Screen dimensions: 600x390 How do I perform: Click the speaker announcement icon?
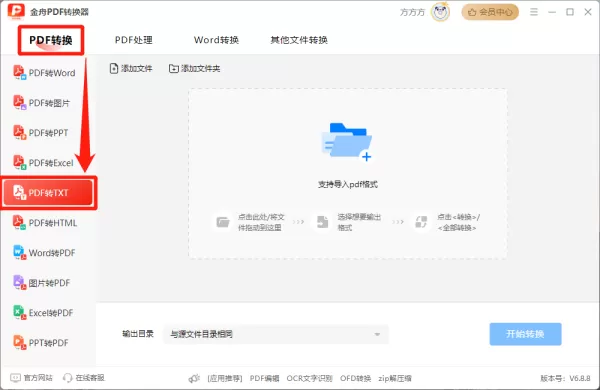[x=194, y=379]
